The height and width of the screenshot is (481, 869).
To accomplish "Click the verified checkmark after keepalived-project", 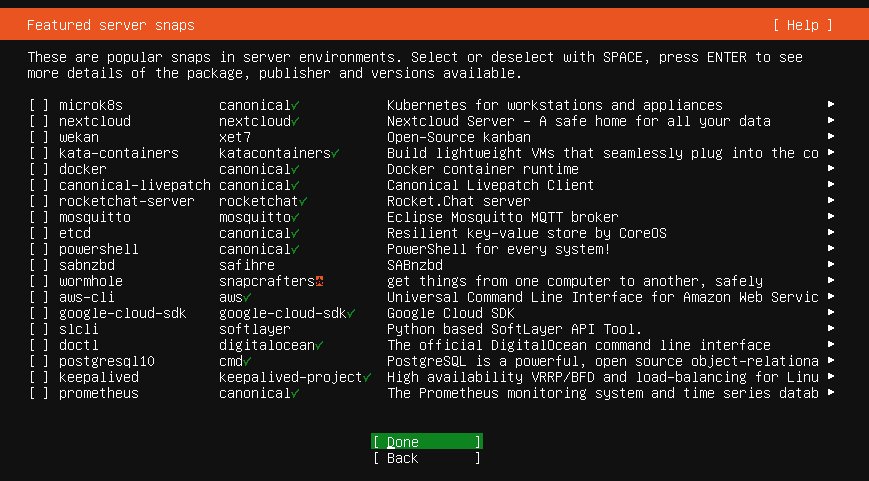I will point(367,377).
